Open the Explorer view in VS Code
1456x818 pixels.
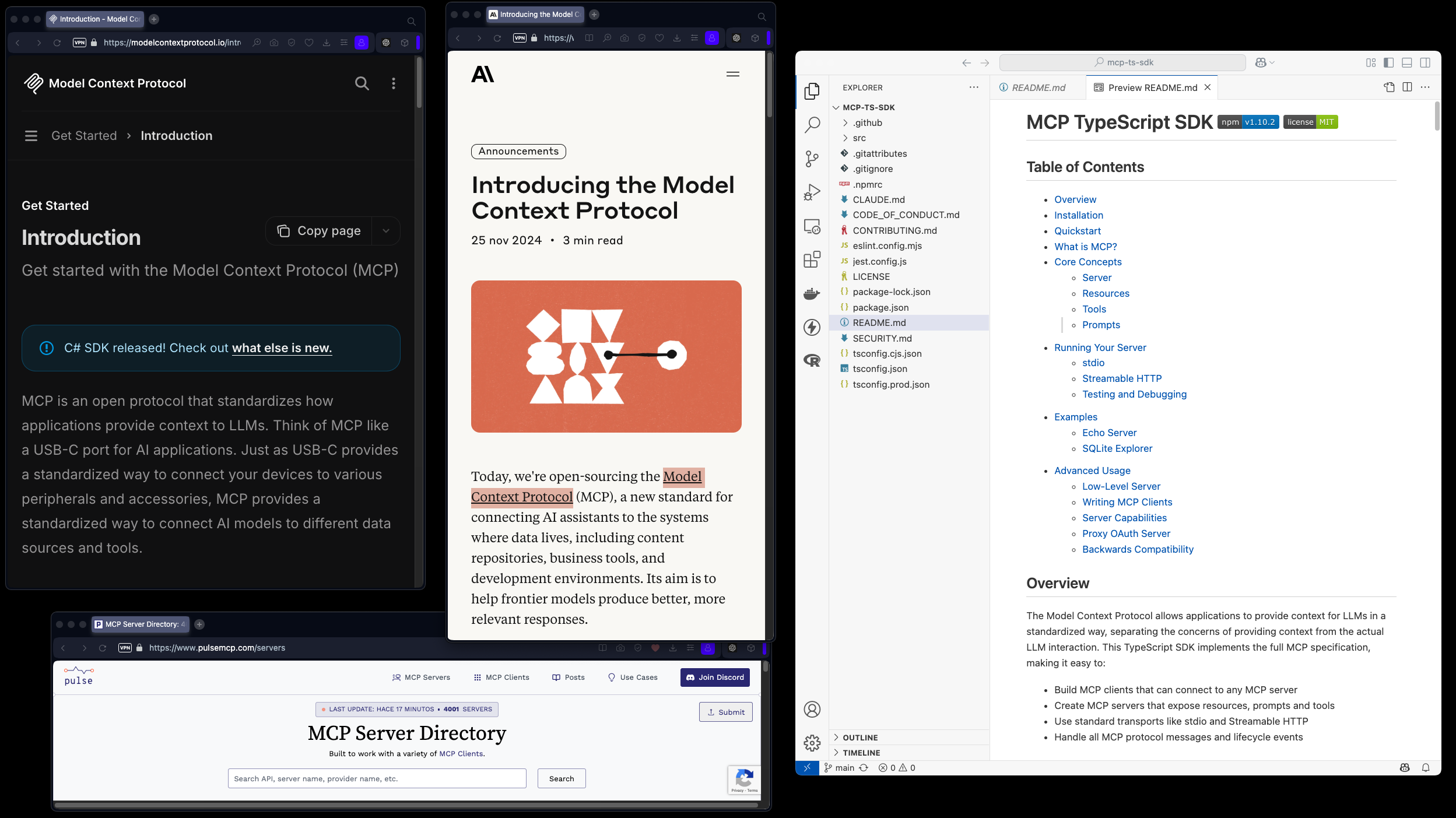tap(812, 91)
